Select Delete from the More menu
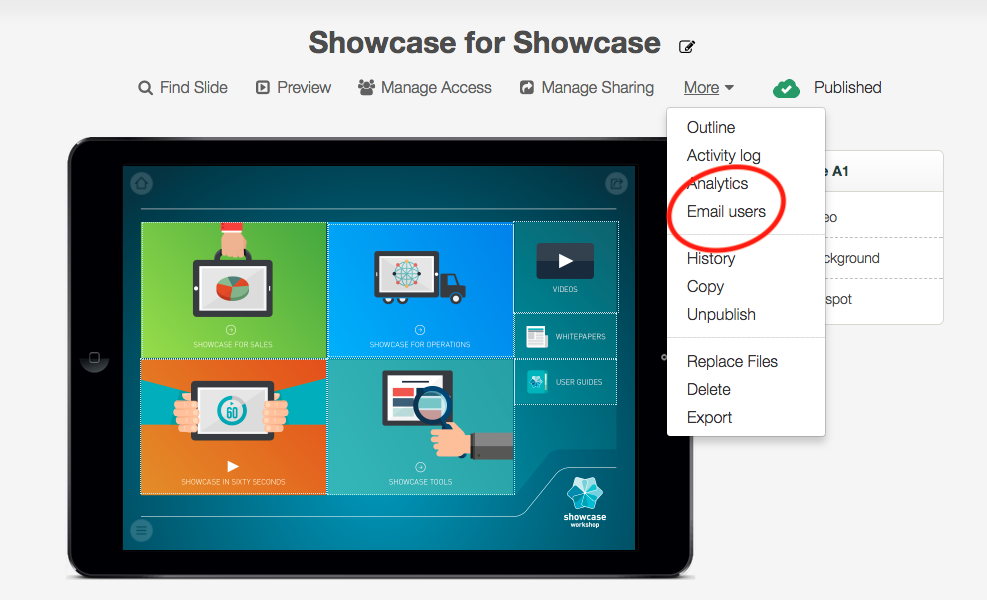This screenshot has width=987, height=600. click(x=708, y=390)
